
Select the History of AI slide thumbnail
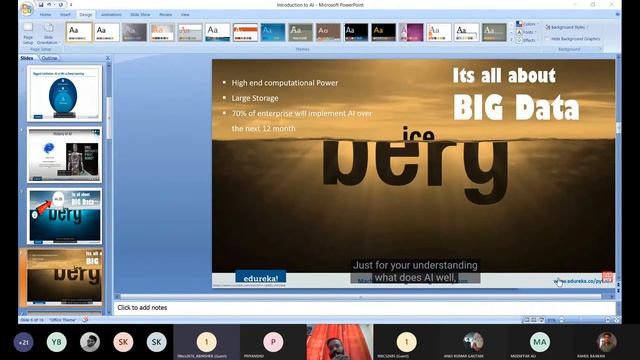(x=64, y=155)
